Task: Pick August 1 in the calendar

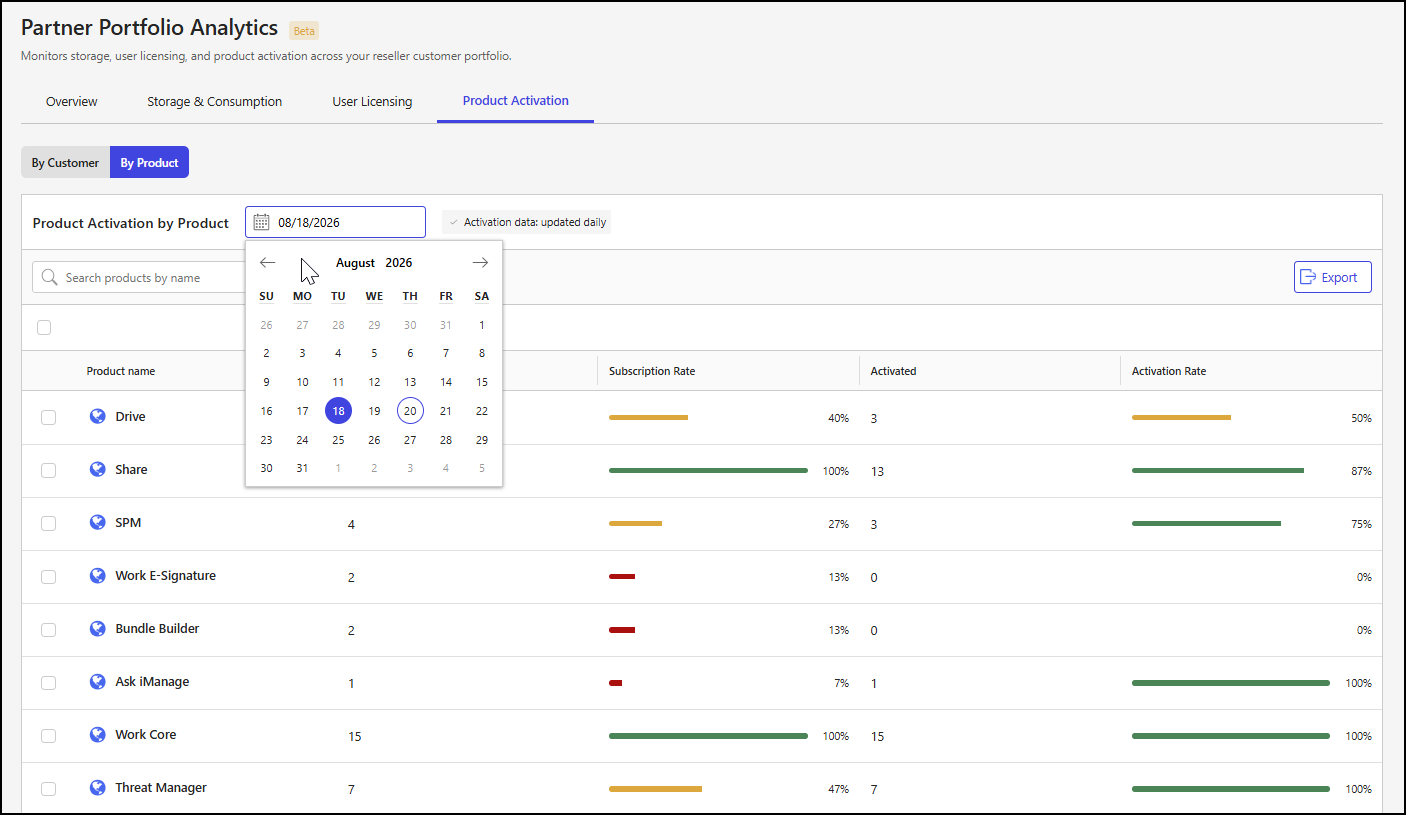Action: tap(482, 325)
